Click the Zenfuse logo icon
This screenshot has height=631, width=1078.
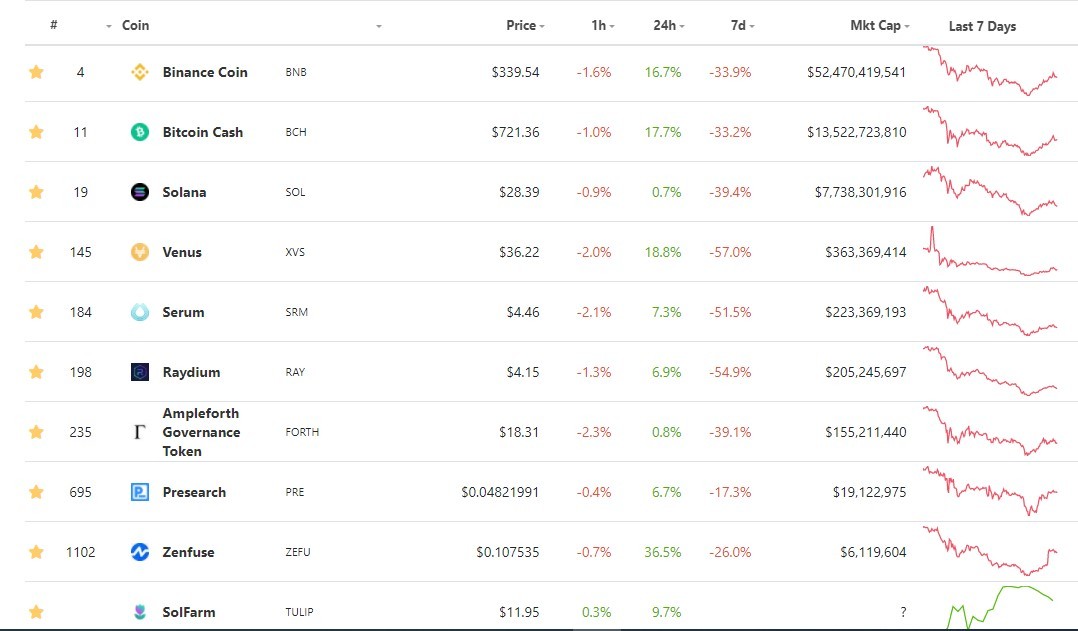tap(140, 552)
